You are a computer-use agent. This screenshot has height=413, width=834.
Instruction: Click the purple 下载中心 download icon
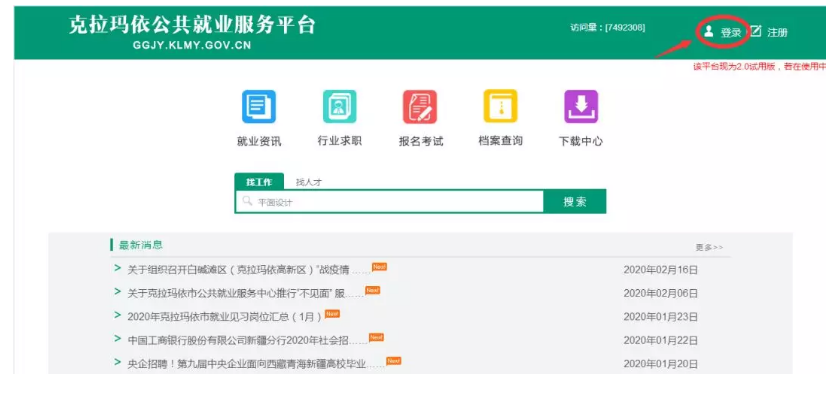click(x=580, y=107)
